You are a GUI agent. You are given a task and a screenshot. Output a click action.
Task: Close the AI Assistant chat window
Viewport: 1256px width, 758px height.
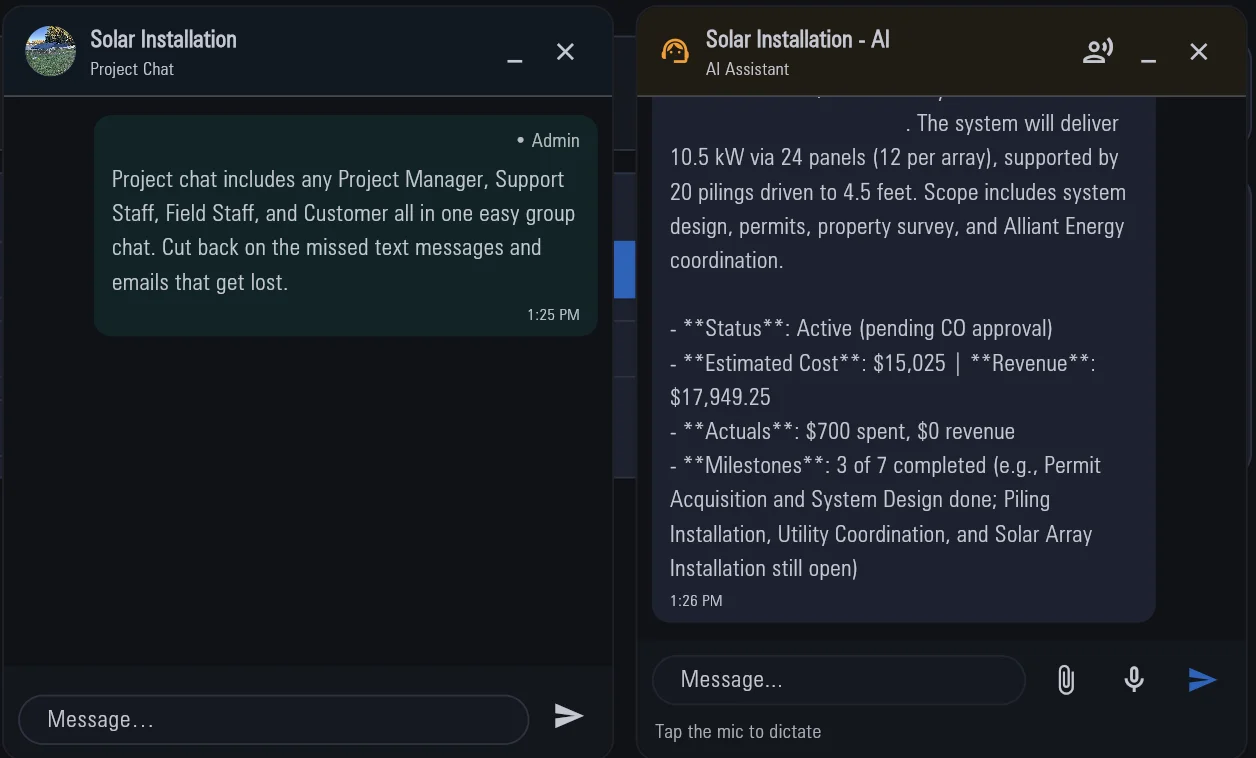click(1199, 51)
